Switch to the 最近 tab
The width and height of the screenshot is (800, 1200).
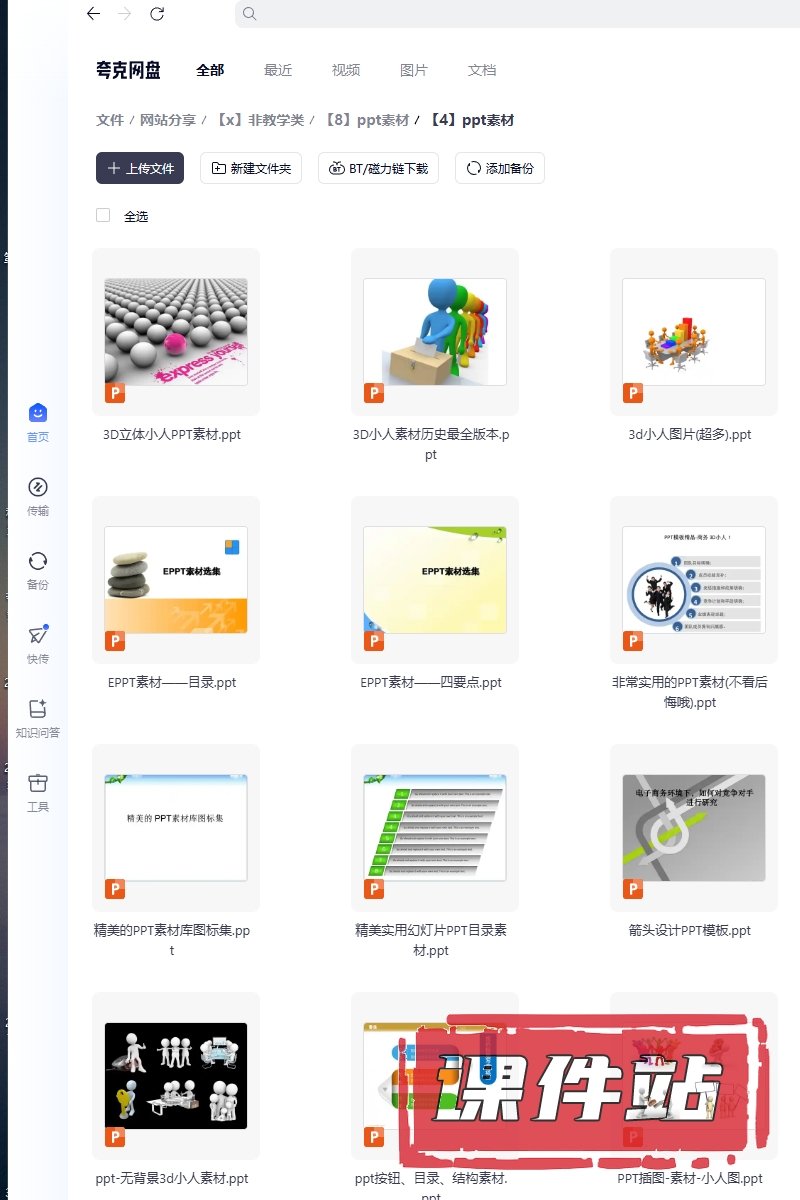pyautogui.click(x=278, y=70)
